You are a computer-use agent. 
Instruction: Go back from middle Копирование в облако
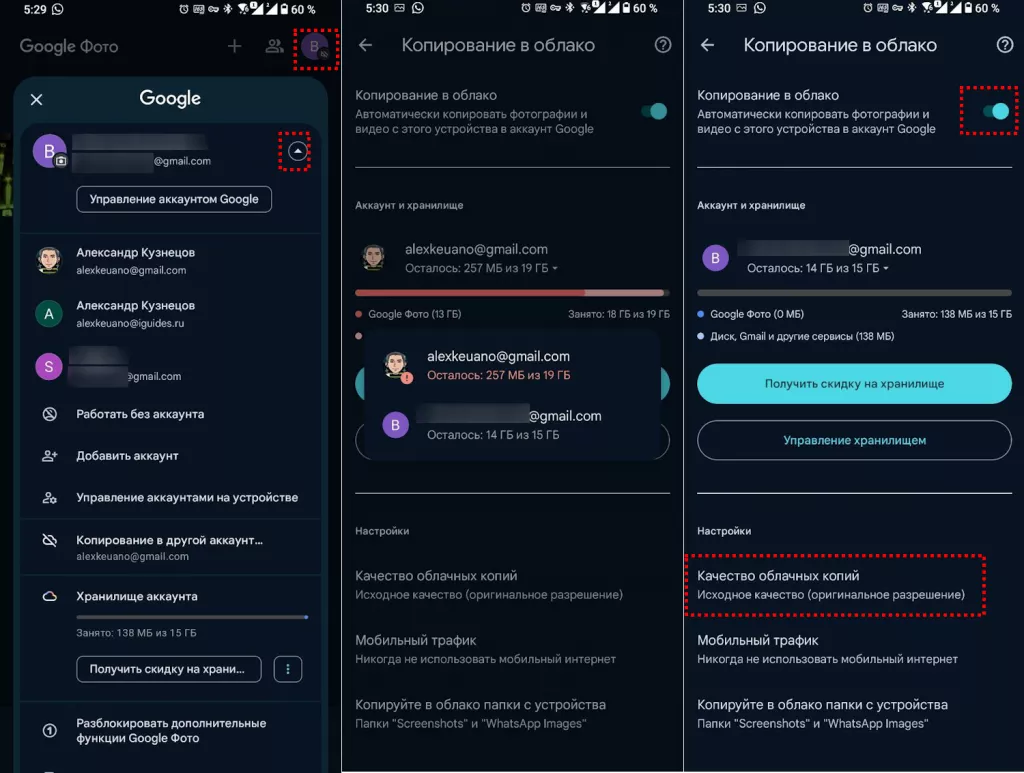point(366,45)
